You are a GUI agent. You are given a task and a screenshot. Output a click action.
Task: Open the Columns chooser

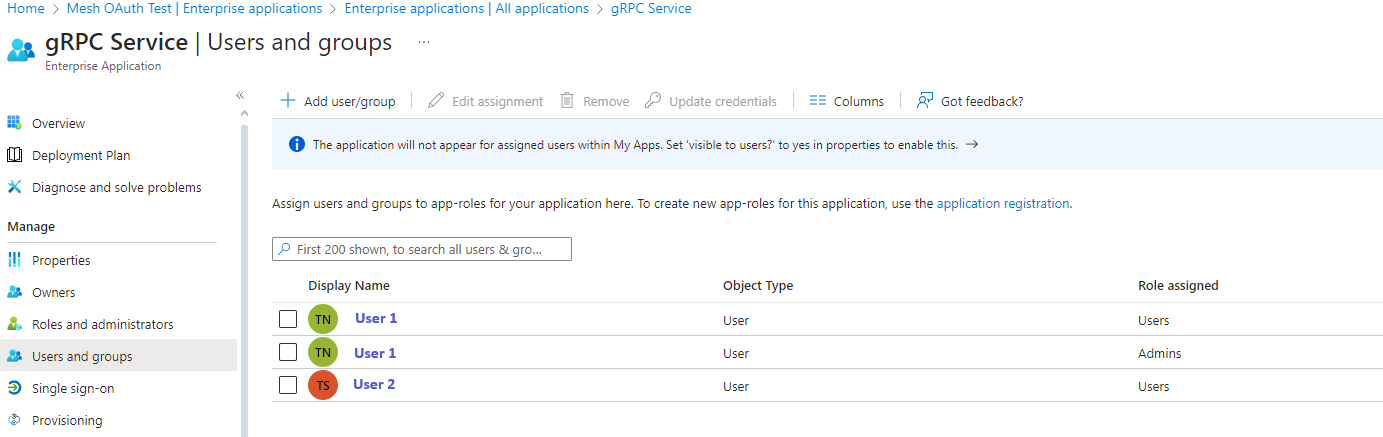[846, 101]
